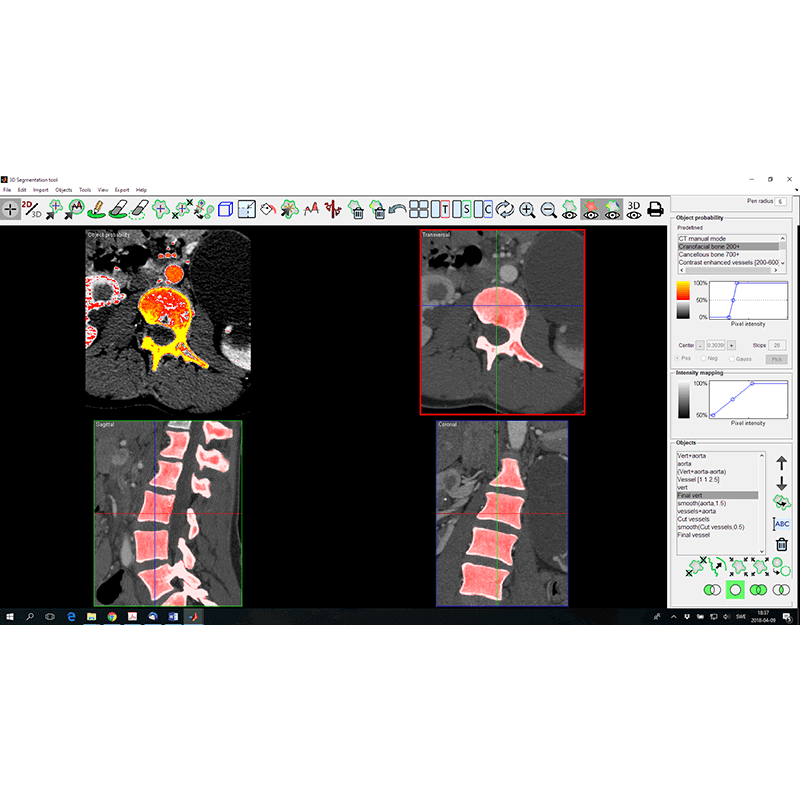
Task: Select the trash/delete icon in the toolbar
Action: point(356,209)
